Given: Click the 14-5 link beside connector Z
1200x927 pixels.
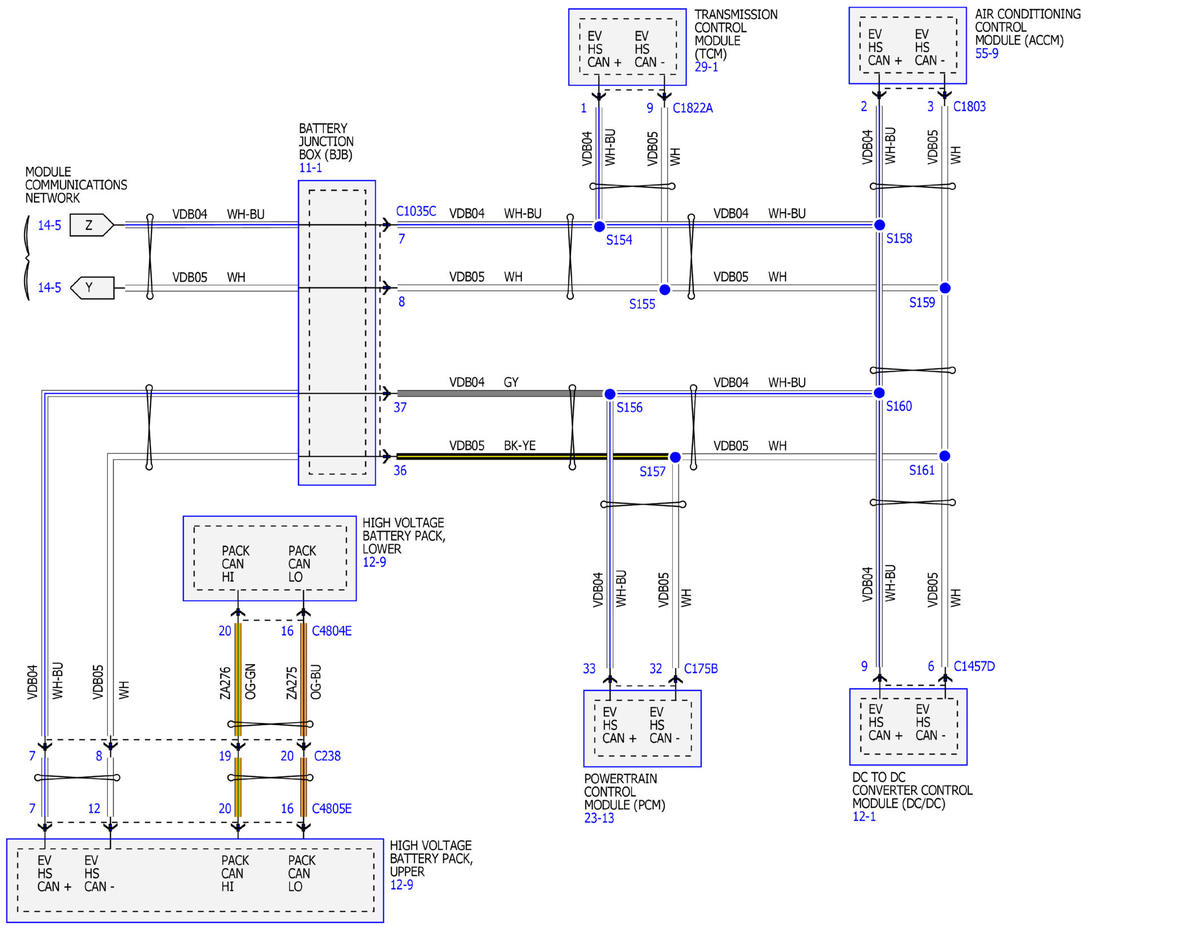Looking at the screenshot, I should 50,226.
